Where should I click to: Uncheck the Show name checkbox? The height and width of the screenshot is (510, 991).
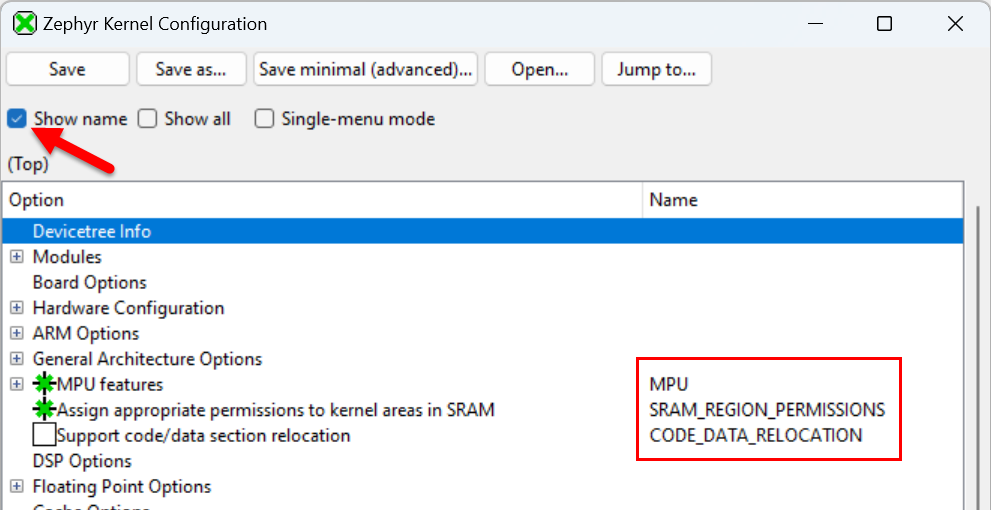(17, 119)
